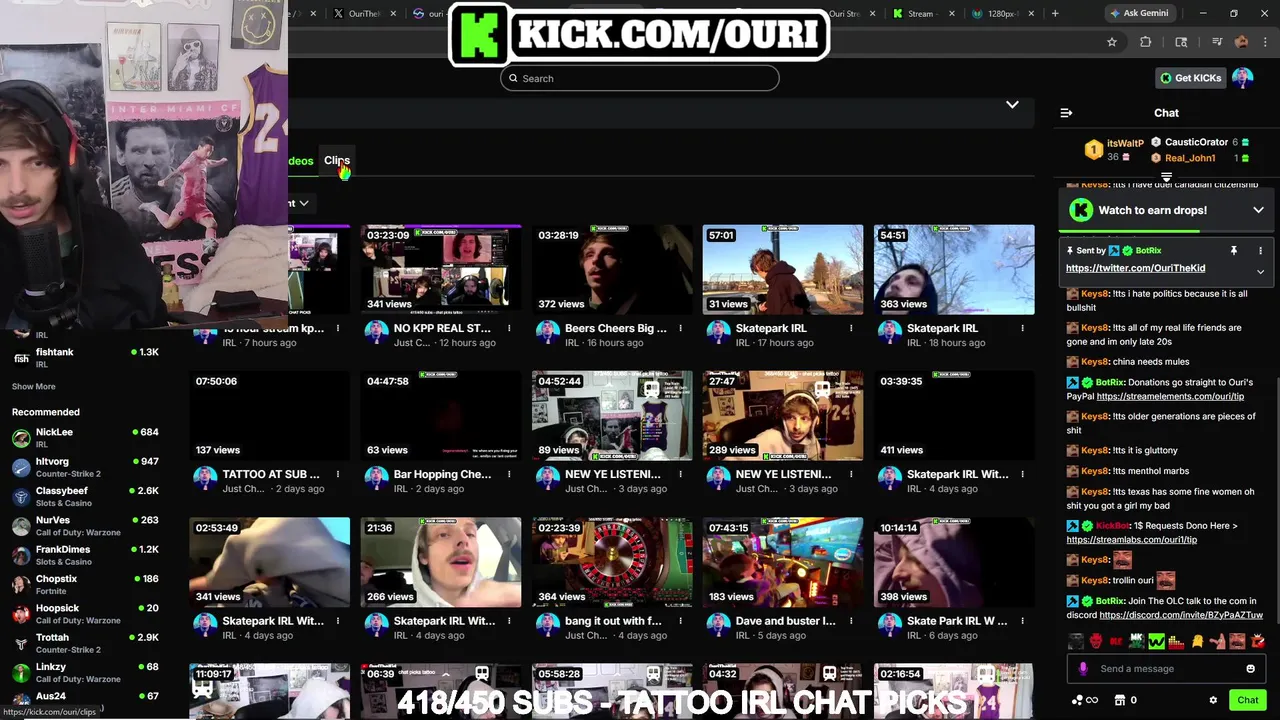Click Ask Gemini button
This screenshot has height=720, width=1280.
[1138, 14]
